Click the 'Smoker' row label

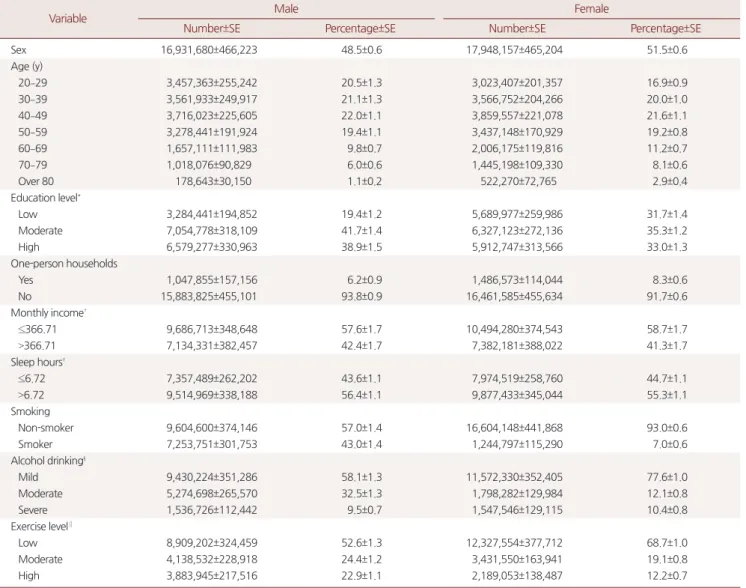click(x=35, y=444)
